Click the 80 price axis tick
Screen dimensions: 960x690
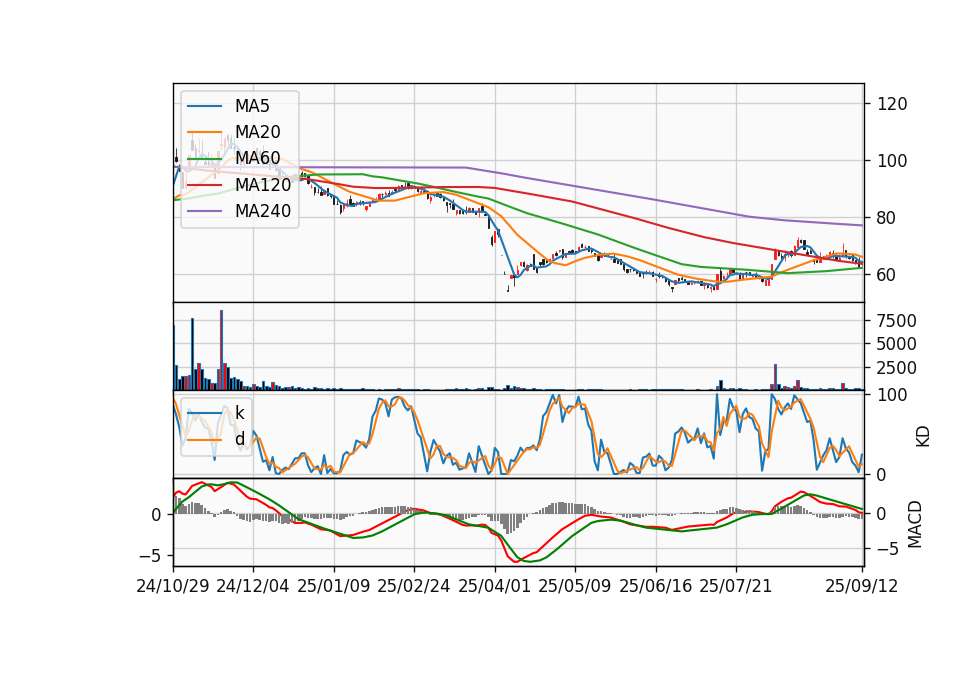pos(887,218)
